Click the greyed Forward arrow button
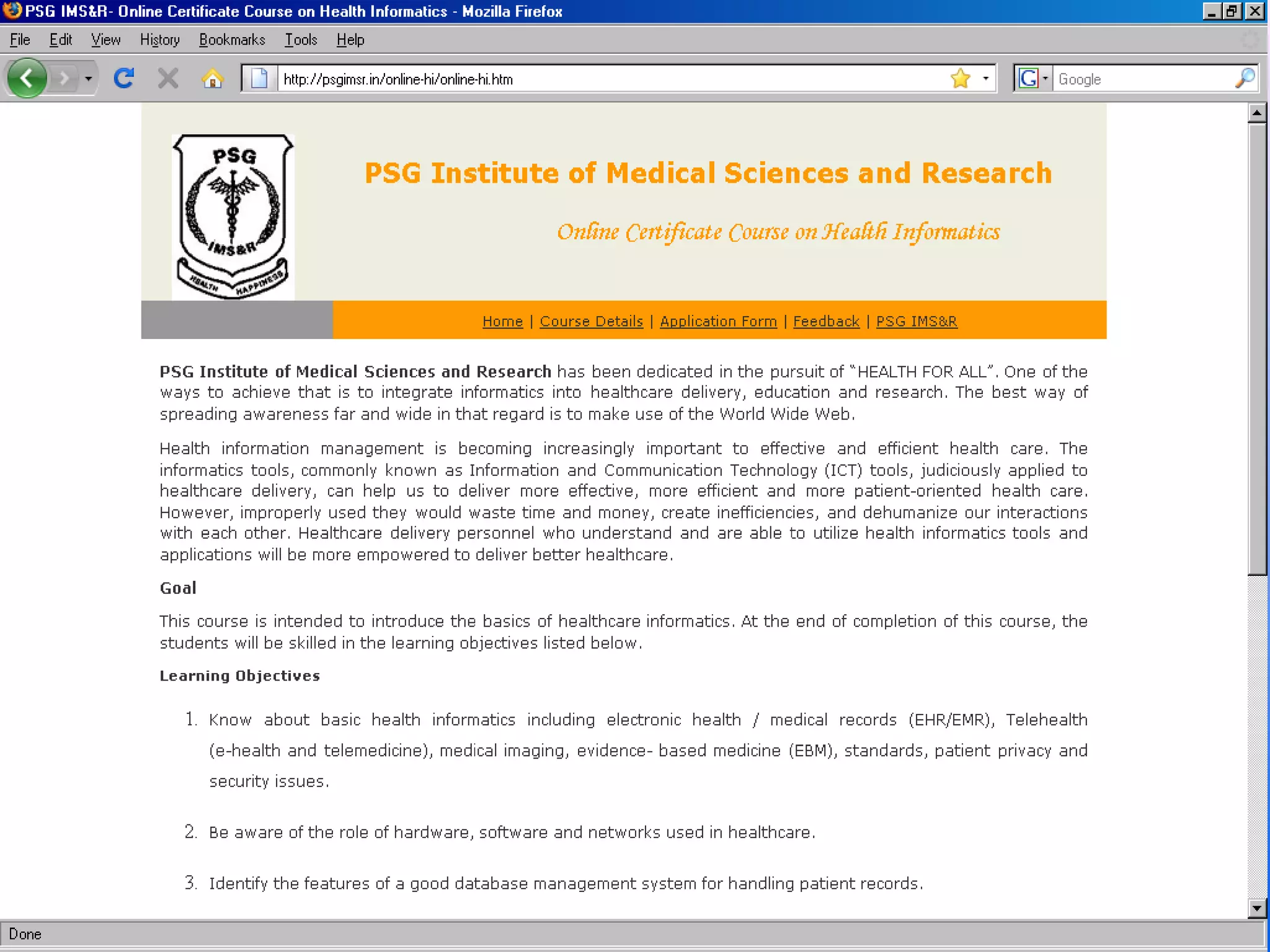 click(x=63, y=79)
